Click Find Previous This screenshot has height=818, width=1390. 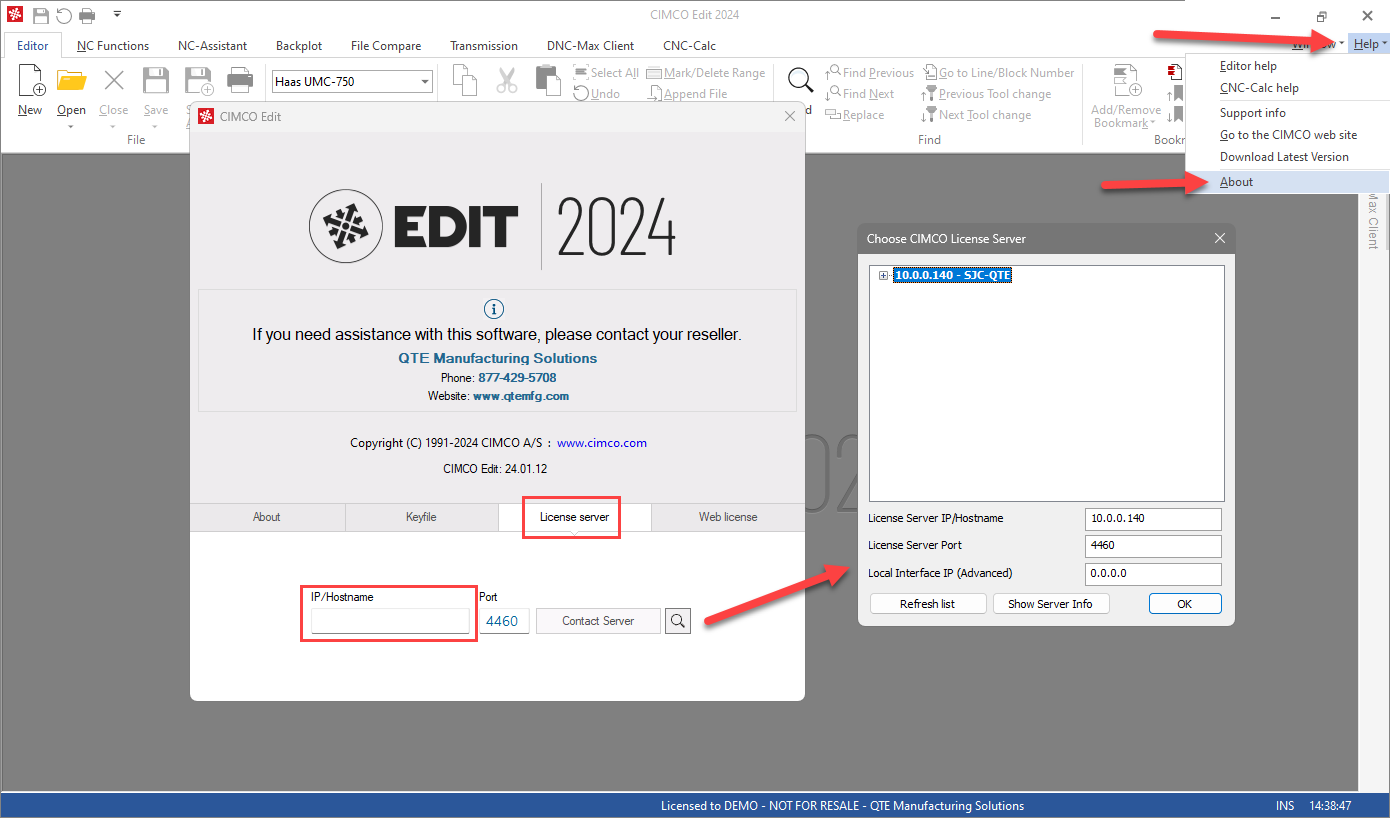pos(870,73)
